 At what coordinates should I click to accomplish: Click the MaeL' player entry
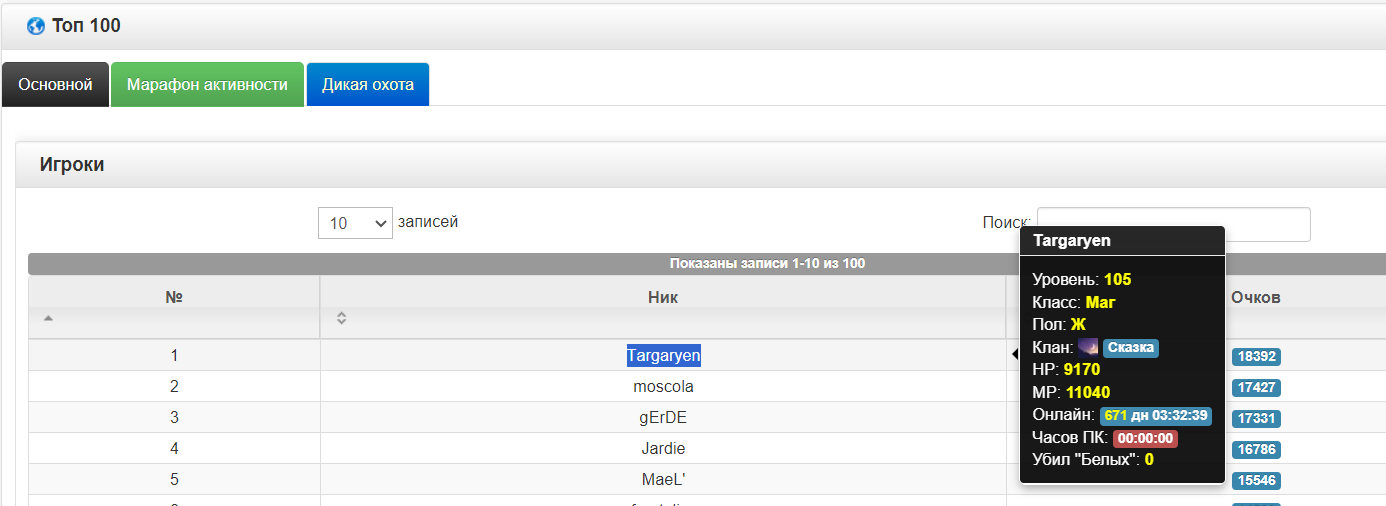tap(663, 479)
